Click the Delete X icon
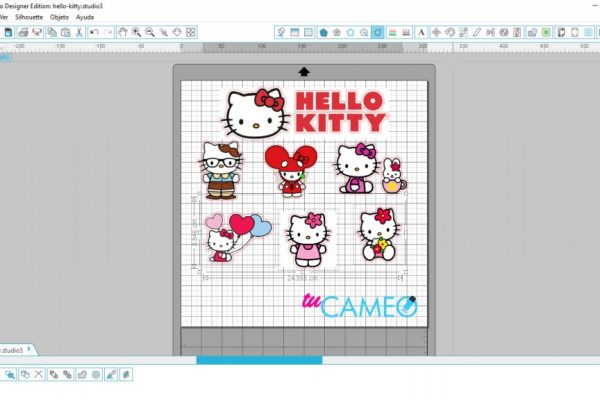 coord(38,374)
